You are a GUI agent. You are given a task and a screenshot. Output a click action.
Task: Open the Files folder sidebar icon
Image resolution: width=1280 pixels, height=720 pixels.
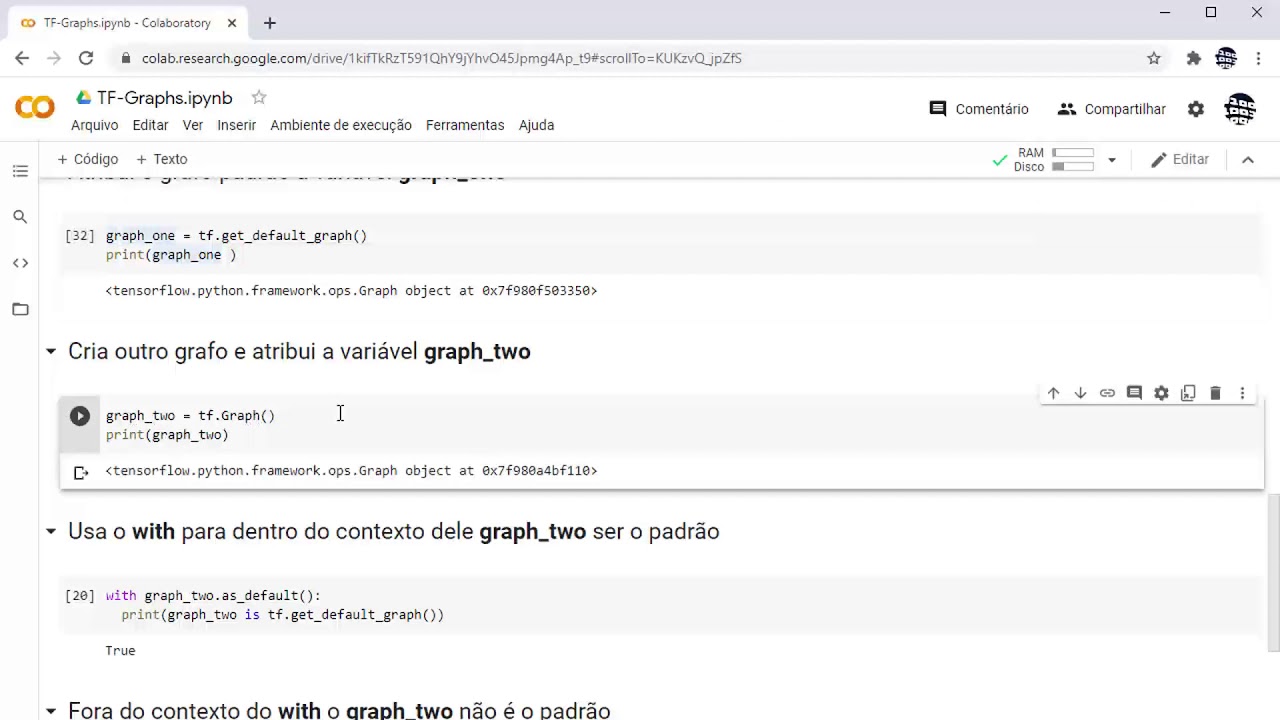(x=20, y=309)
